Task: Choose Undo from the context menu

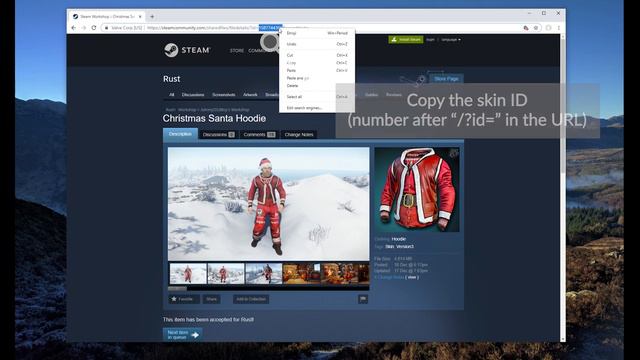Action: 317,44
